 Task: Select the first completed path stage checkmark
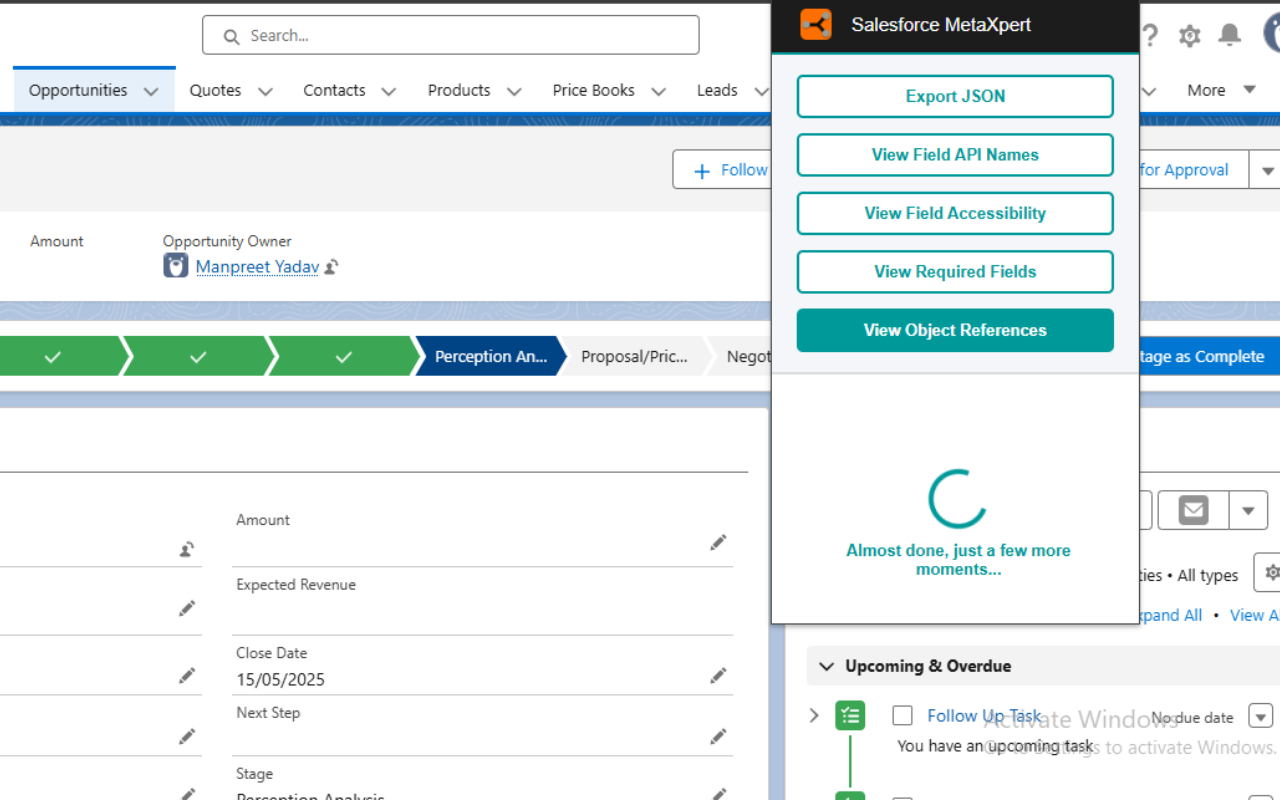pos(53,357)
